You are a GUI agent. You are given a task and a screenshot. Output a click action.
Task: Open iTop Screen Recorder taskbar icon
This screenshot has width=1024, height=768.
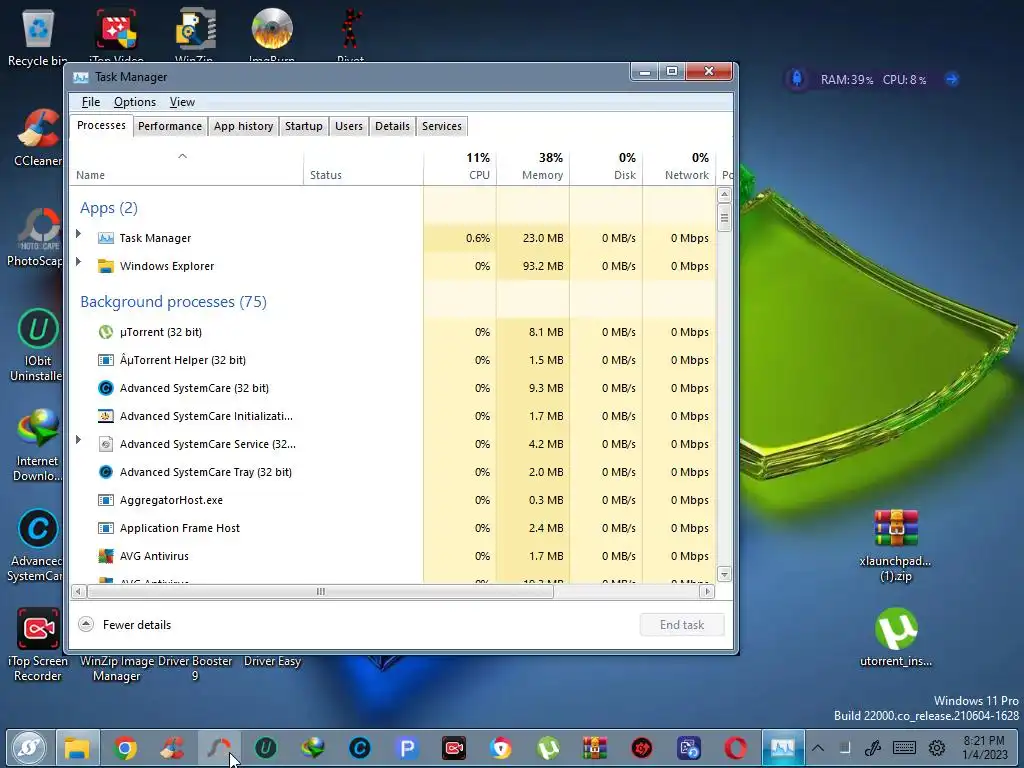tap(454, 748)
